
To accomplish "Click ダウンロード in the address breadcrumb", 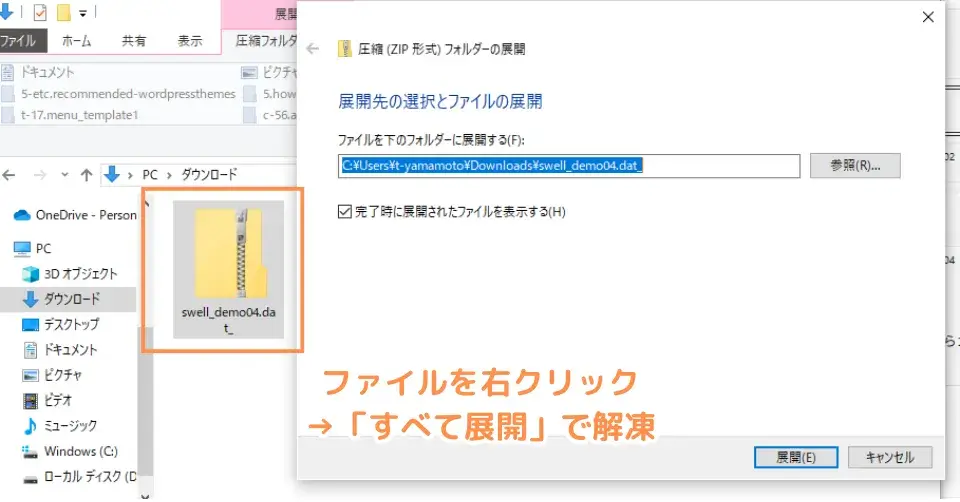I will point(209,175).
